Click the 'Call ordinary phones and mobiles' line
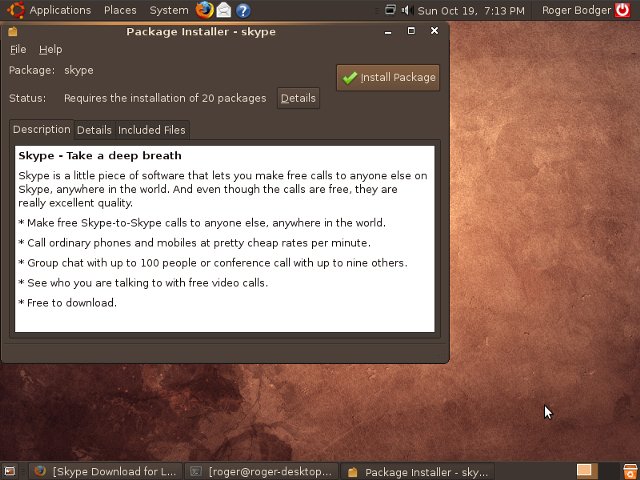 point(194,243)
